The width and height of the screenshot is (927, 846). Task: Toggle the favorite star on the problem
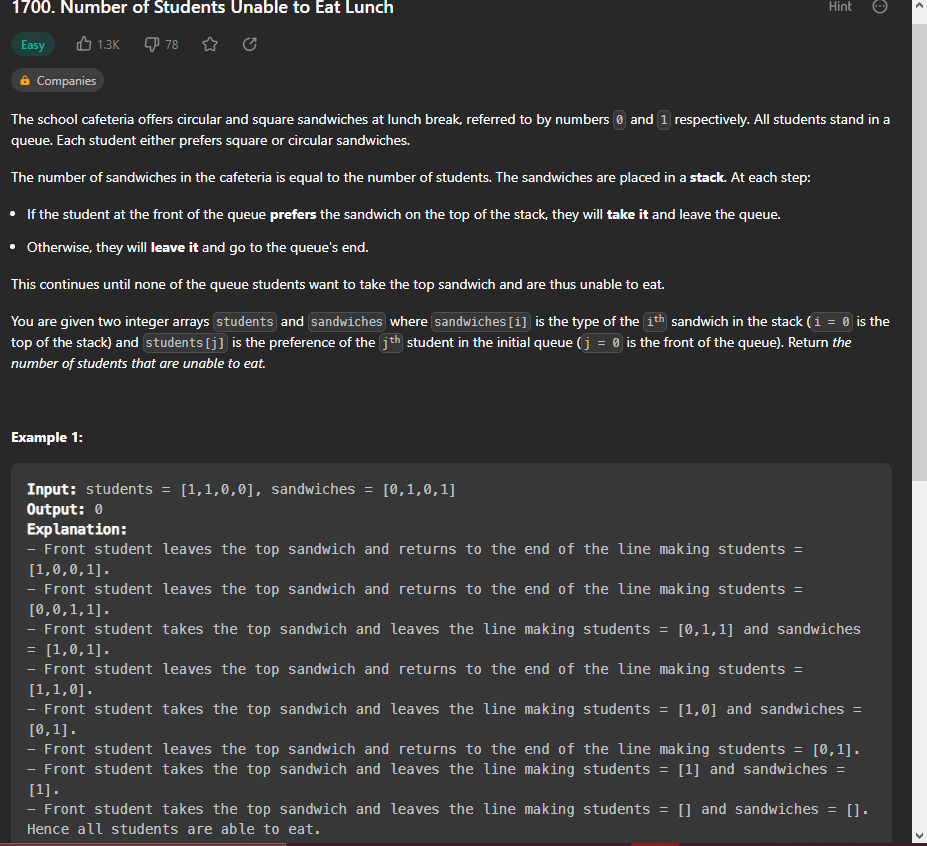(x=210, y=44)
